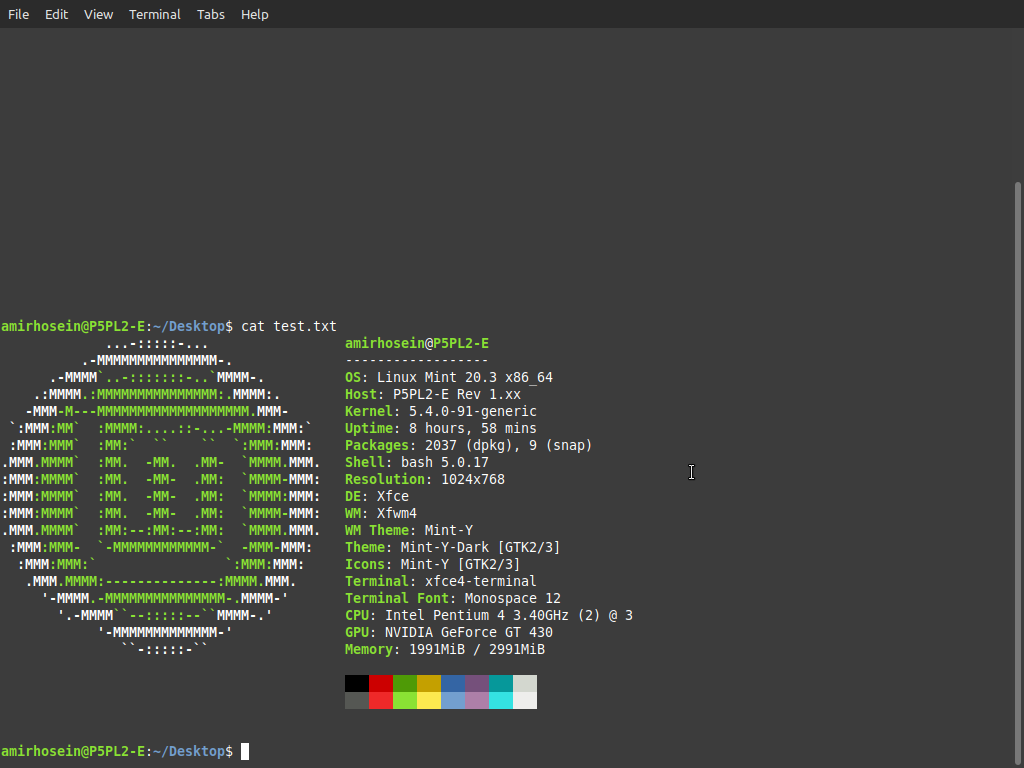Click the 'Shell: bash 5.0.17' line
The width and height of the screenshot is (1024, 768).
coord(417,462)
